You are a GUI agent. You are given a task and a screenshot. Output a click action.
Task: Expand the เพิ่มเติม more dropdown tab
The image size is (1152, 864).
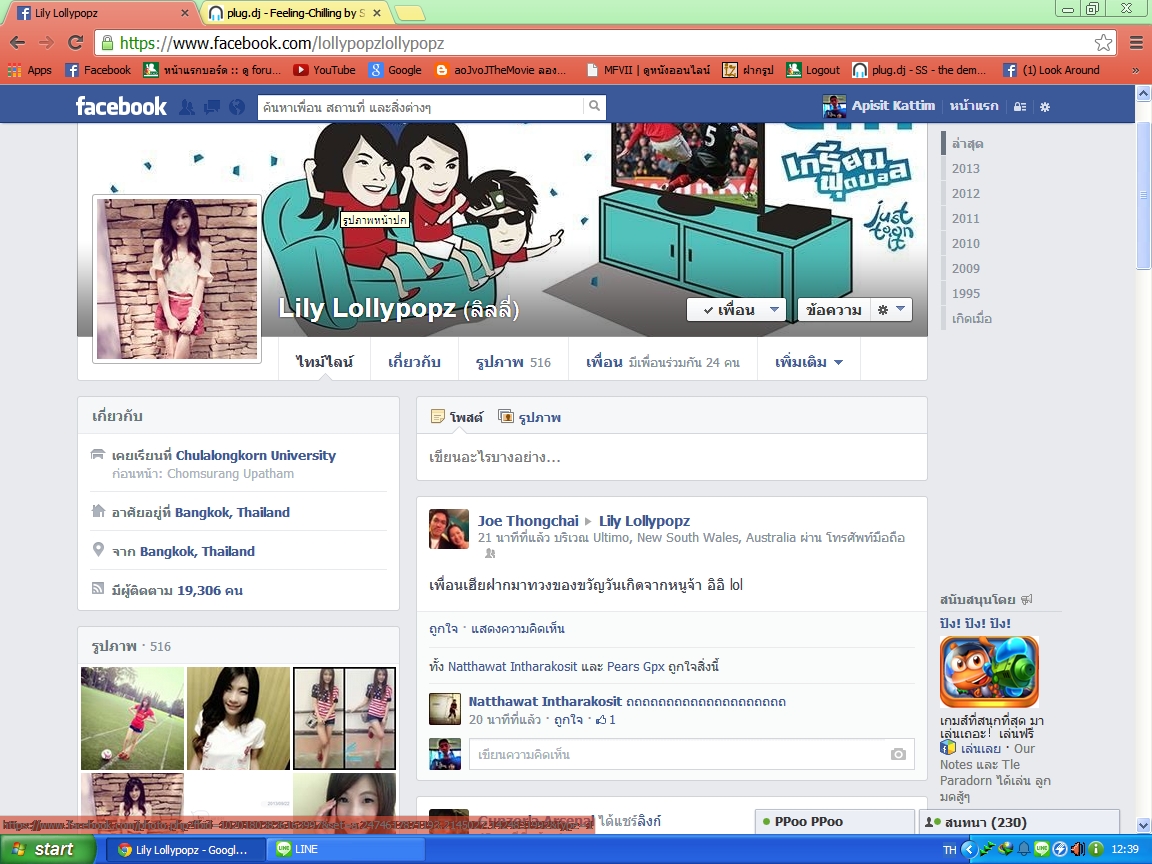pos(809,361)
